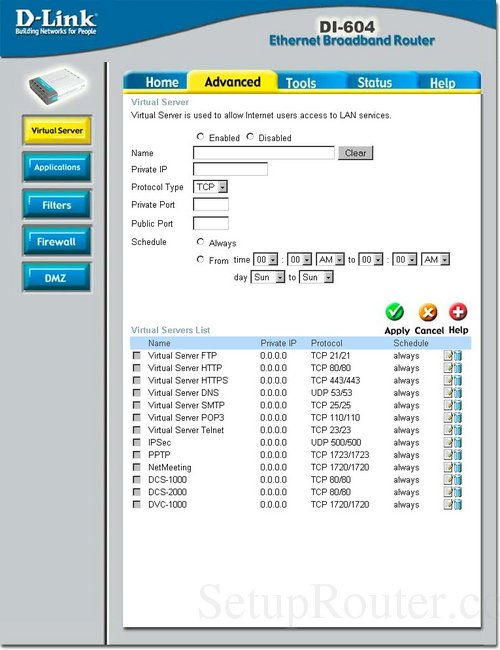Open the Firewall sidebar page
The height and width of the screenshot is (650, 500).
[57, 241]
